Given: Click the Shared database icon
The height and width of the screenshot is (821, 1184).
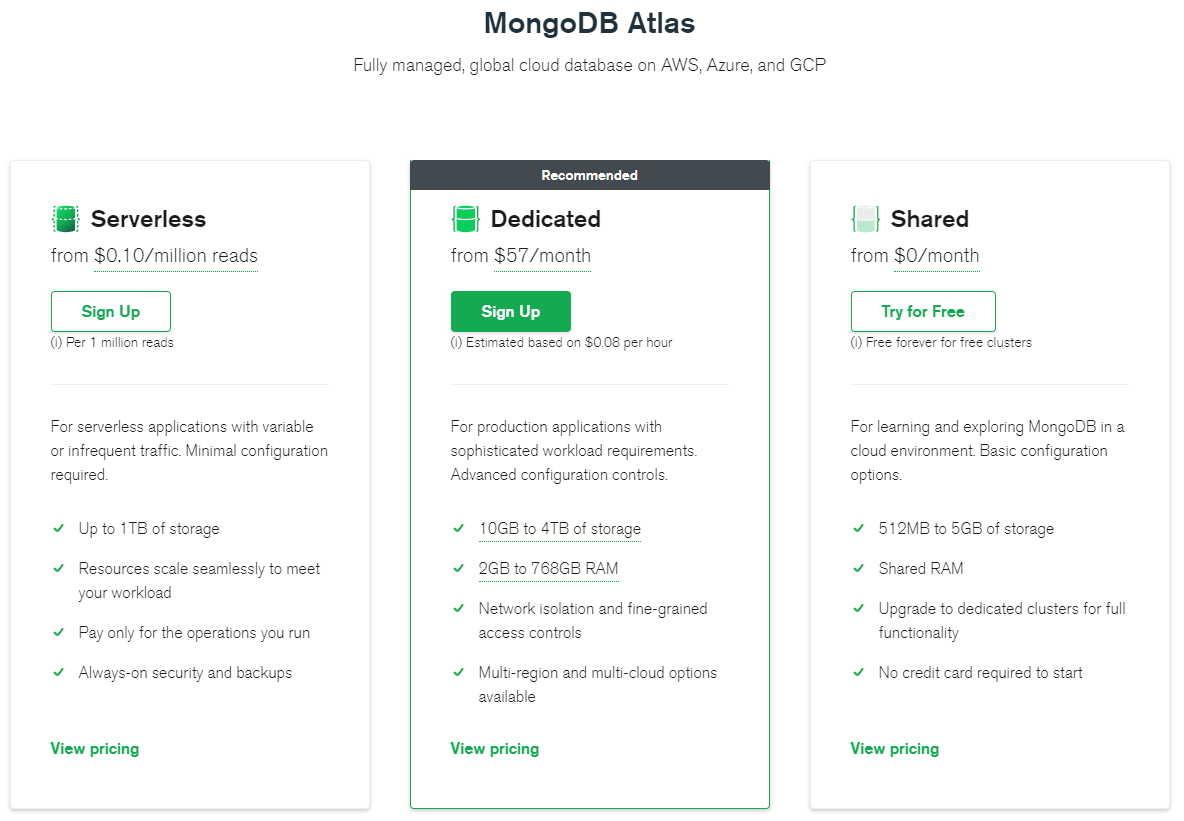Looking at the screenshot, I should point(864,218).
